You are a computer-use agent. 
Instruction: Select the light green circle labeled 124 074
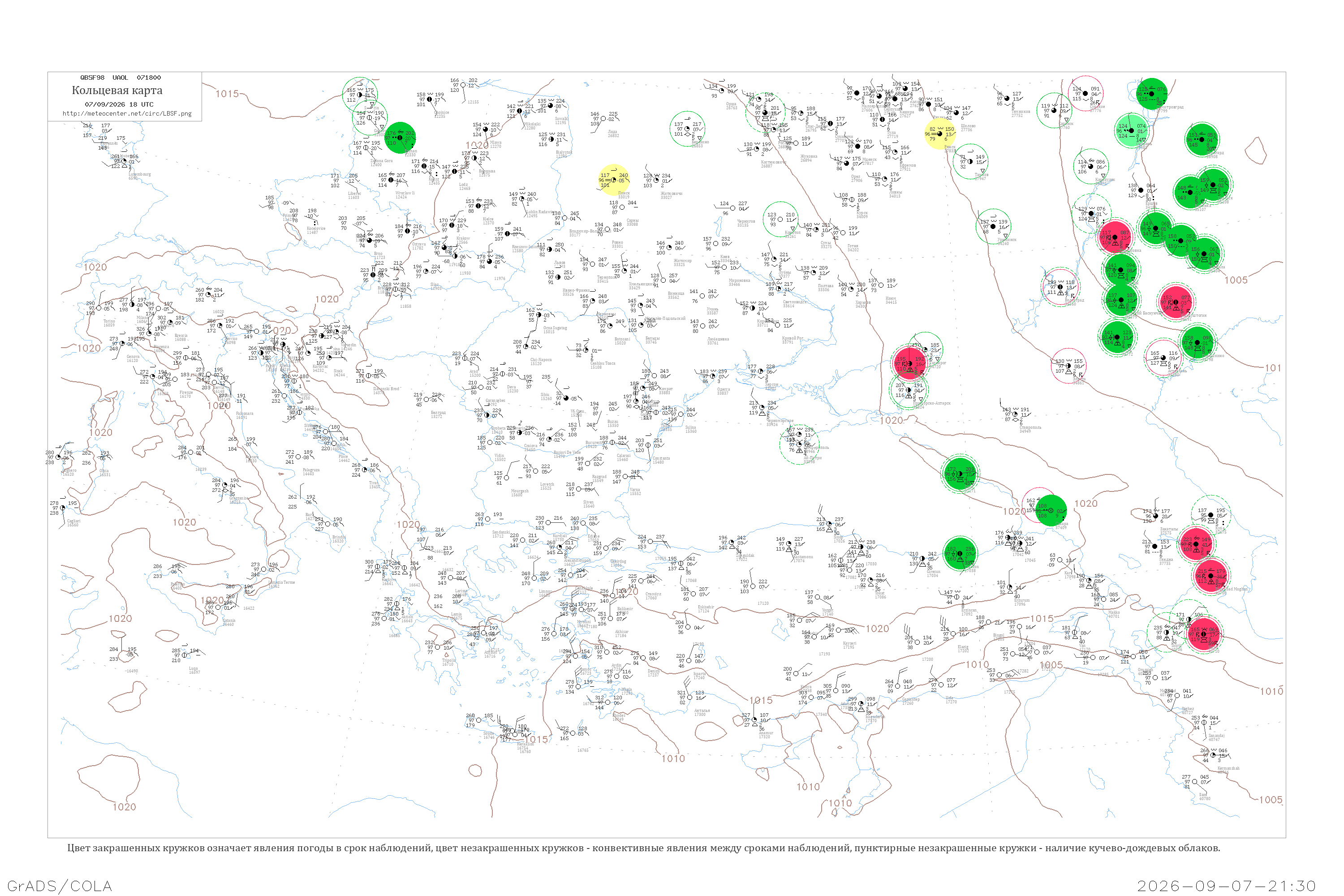[1132, 131]
